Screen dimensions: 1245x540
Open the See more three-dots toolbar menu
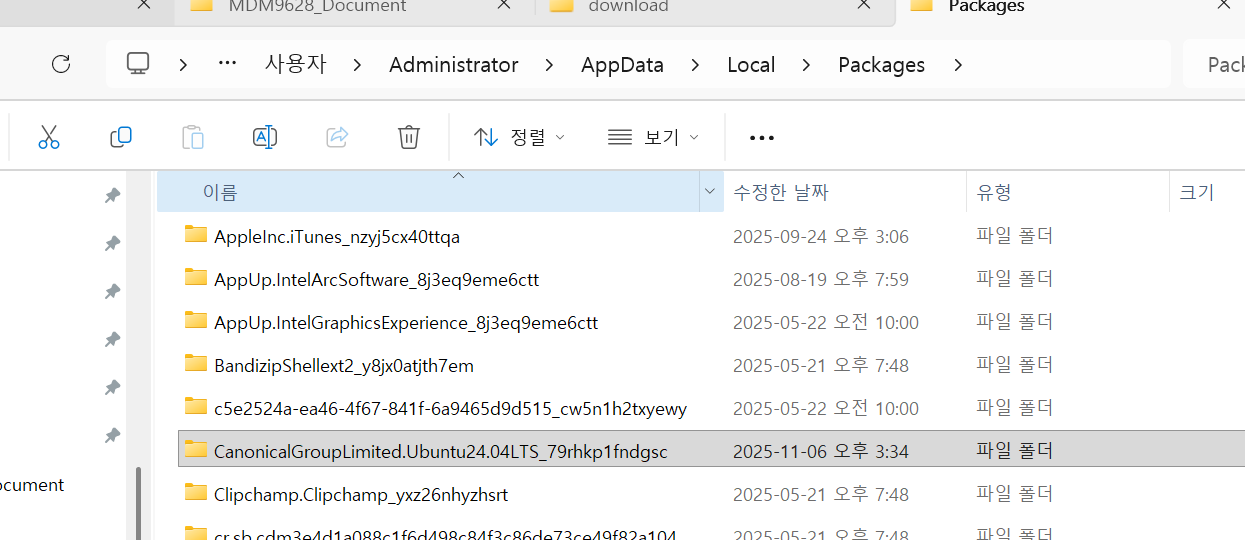pyautogui.click(x=762, y=138)
